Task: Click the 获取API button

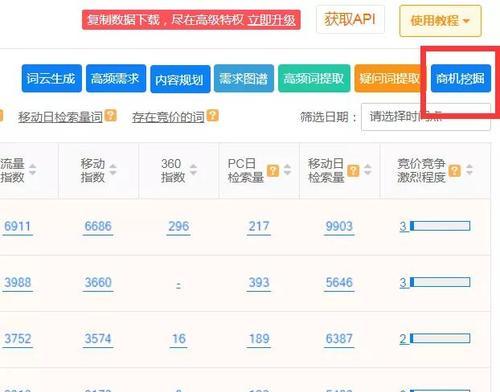Action: tap(350, 19)
